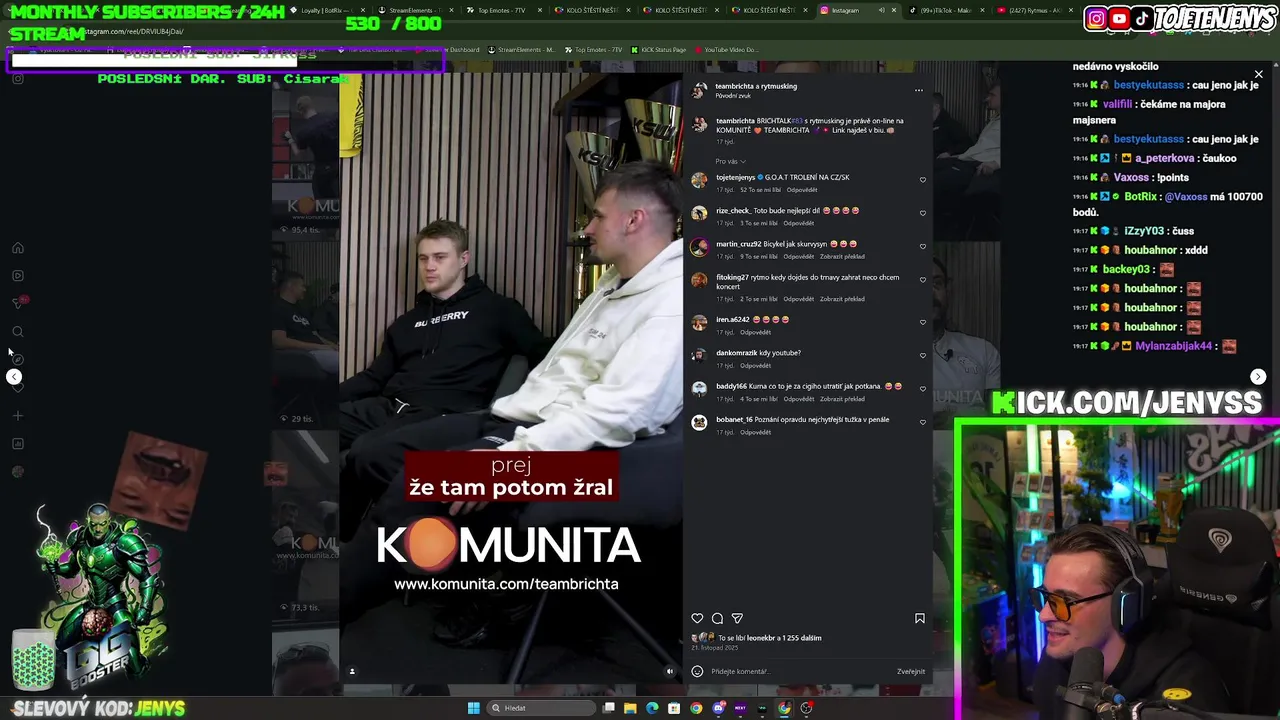The image size is (1280, 720).
Task: Show tagged people icon on the reel video
Action: coord(352,671)
